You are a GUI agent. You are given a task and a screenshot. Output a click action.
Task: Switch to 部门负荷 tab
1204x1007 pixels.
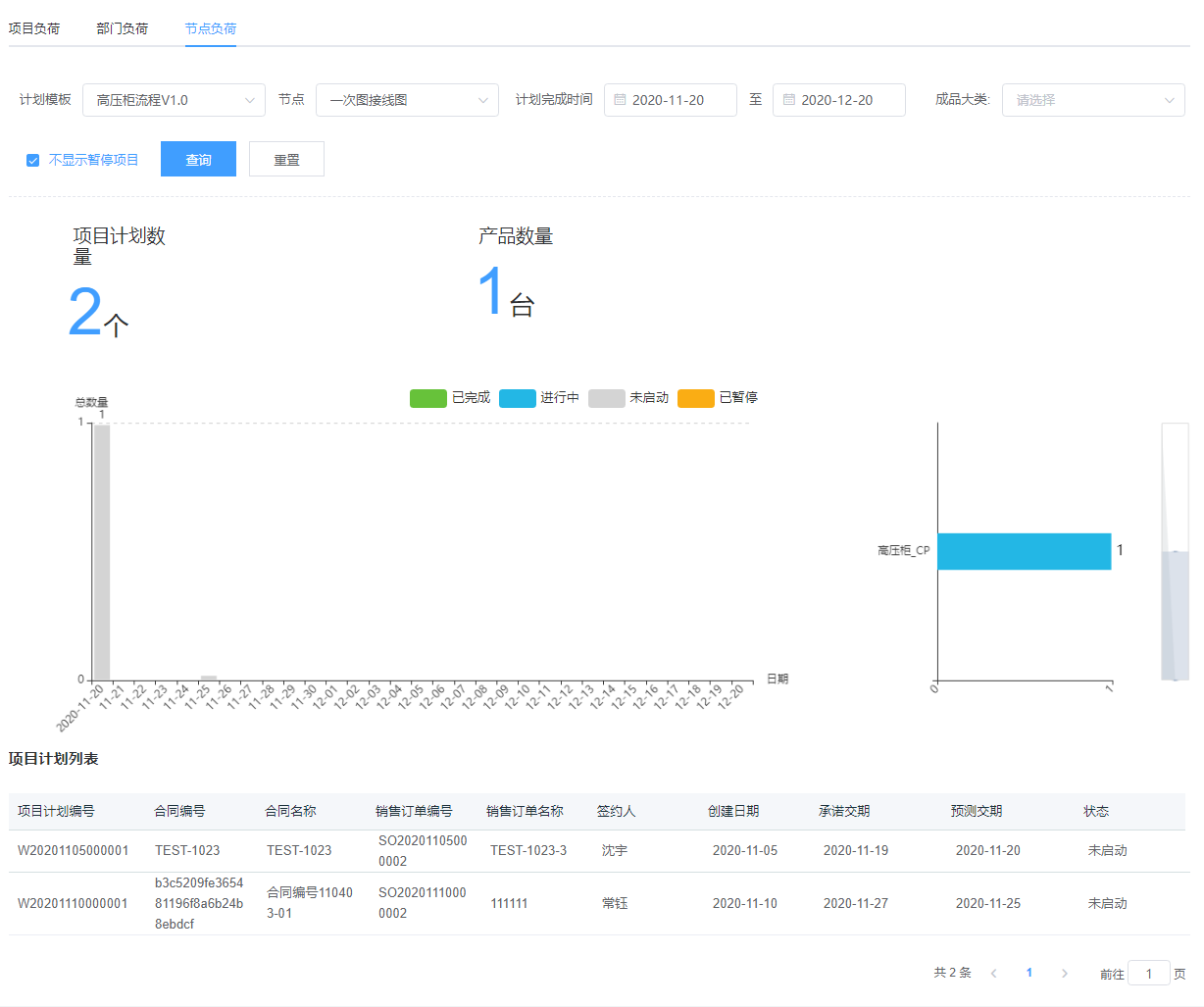pyautogui.click(x=123, y=28)
